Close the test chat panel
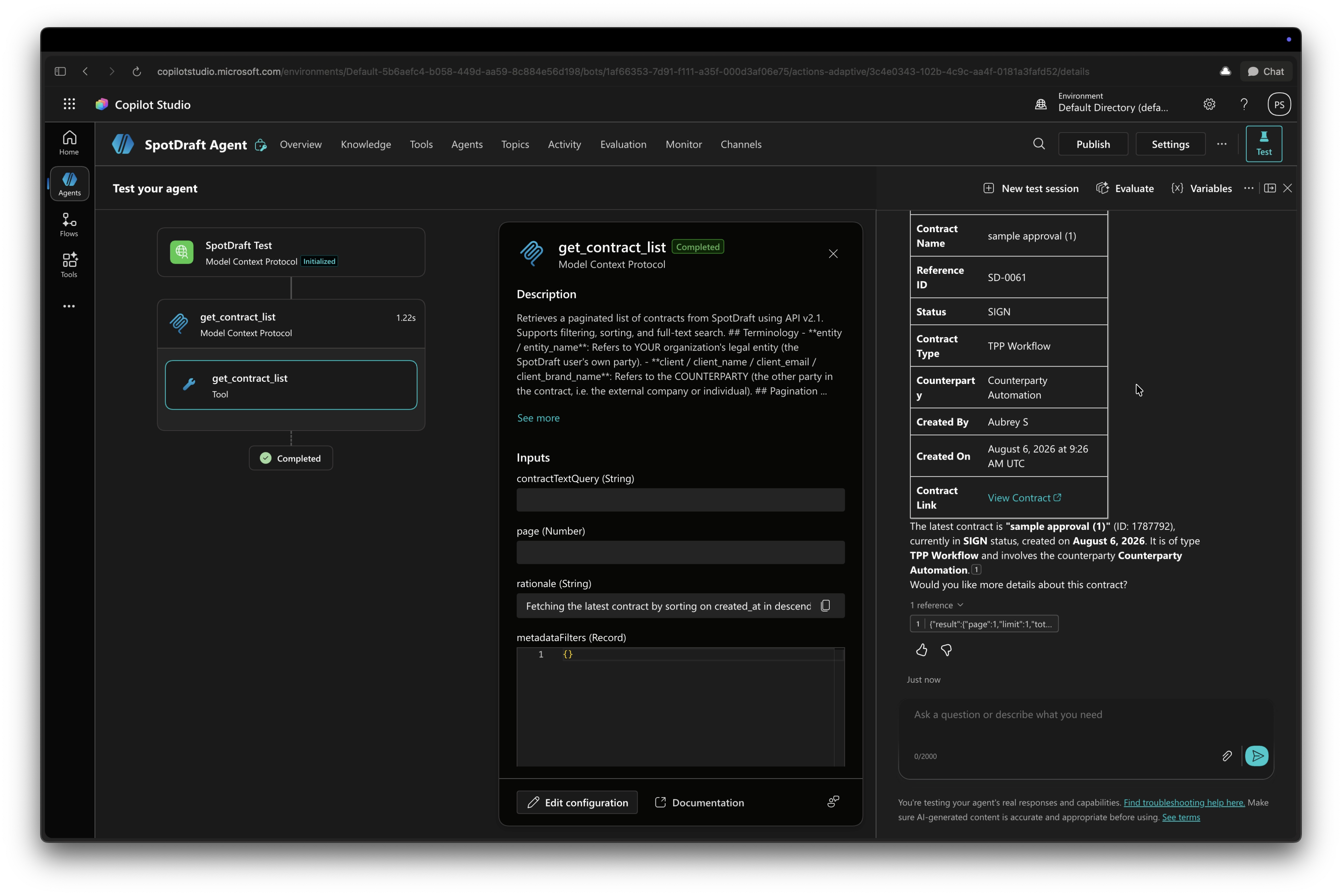The width and height of the screenshot is (1342, 896). (1287, 189)
